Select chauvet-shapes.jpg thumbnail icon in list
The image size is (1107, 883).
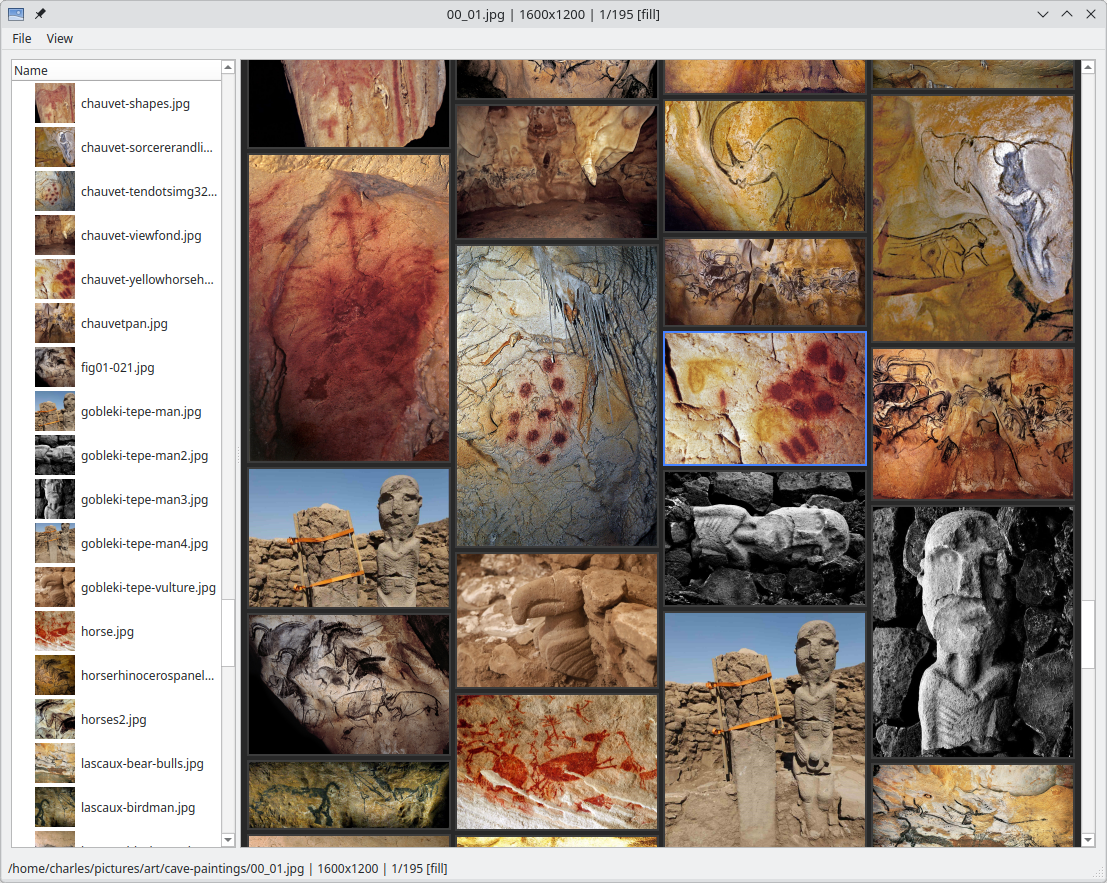click(x=55, y=103)
